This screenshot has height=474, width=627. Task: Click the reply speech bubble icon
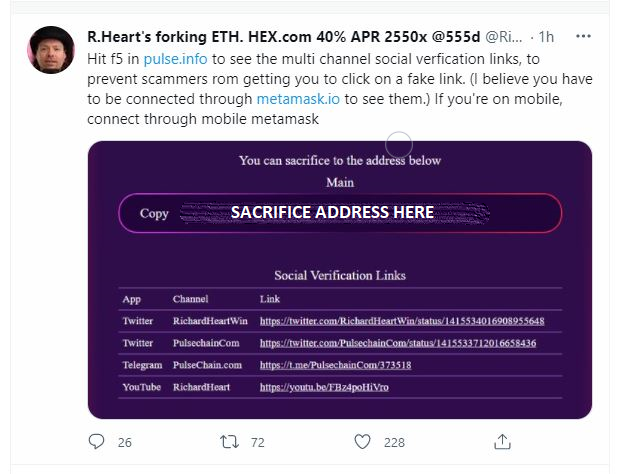96,442
